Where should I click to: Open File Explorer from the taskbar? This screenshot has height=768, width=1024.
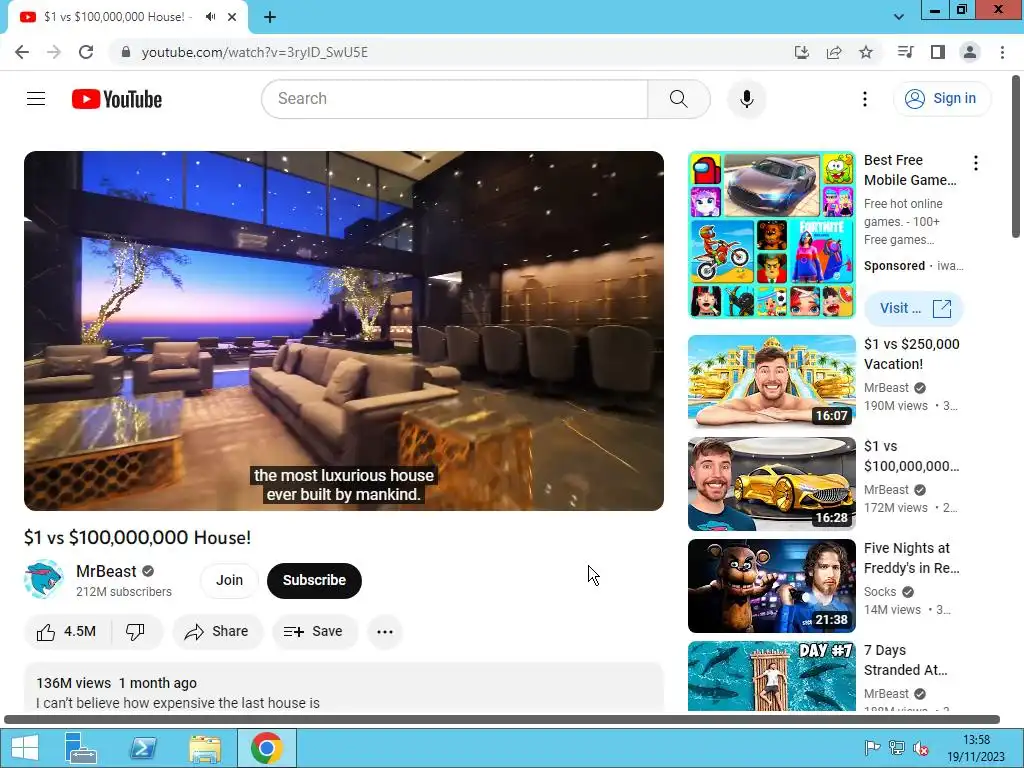tap(205, 748)
